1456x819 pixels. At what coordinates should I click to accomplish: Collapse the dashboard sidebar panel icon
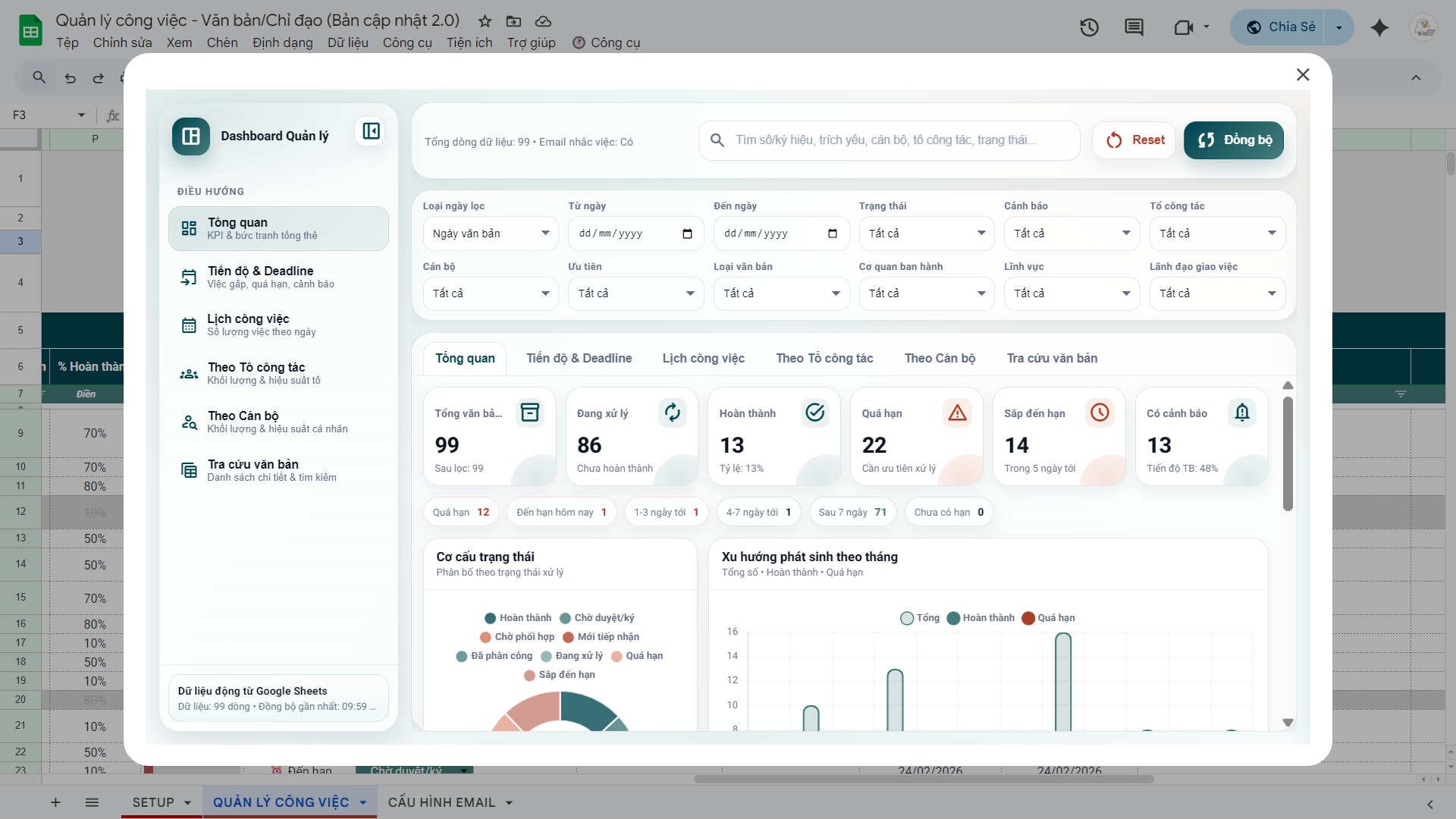coord(371,131)
